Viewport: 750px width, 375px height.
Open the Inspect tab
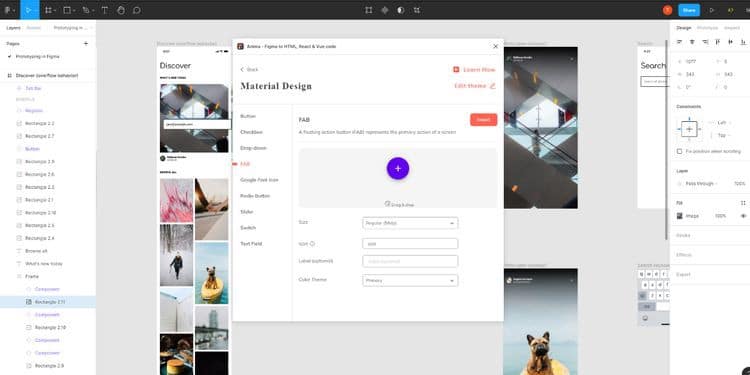[732, 28]
